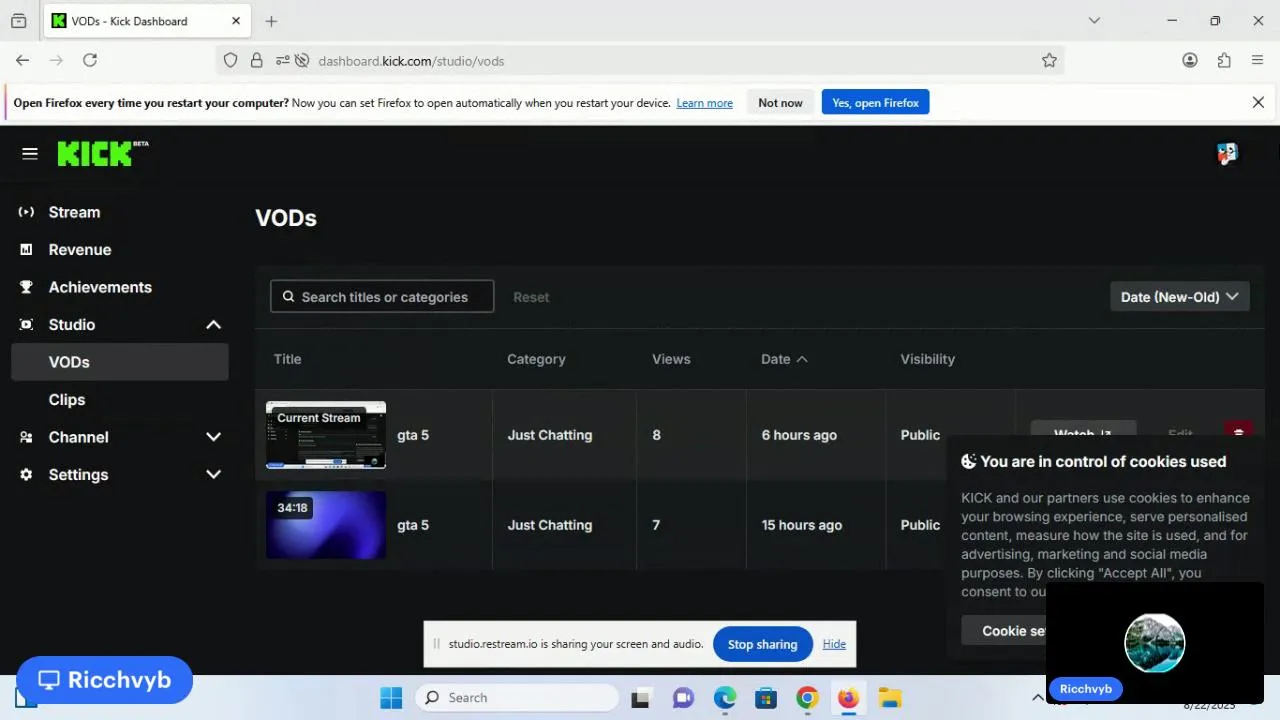Click the '6 hours ago' date cell
This screenshot has width=1280, height=720.
coord(799,435)
